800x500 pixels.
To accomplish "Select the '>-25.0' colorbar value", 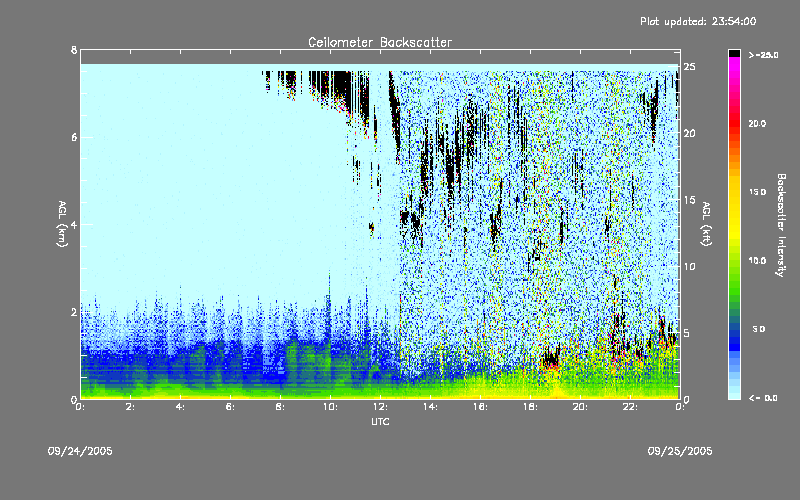I will [763, 55].
